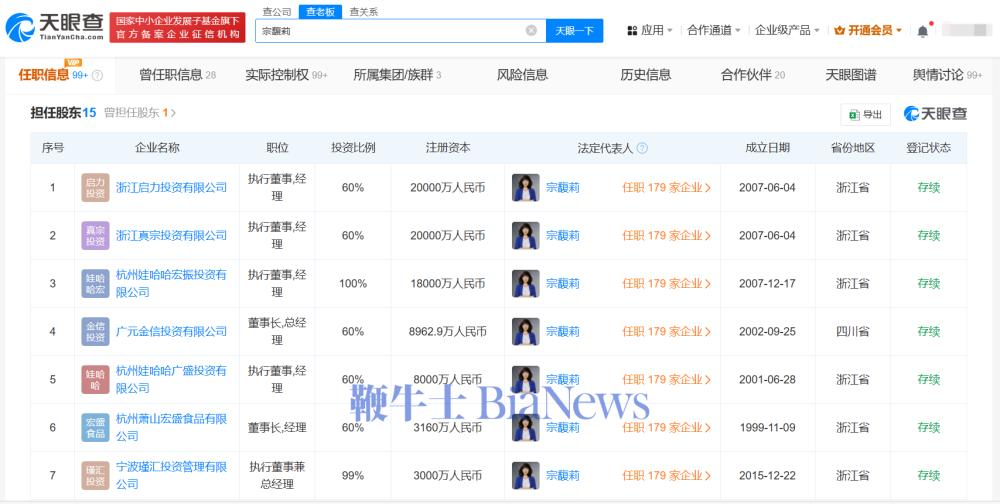The image size is (1000, 504).
Task: Open the 所属集团/族群 tab
Action: [397, 75]
